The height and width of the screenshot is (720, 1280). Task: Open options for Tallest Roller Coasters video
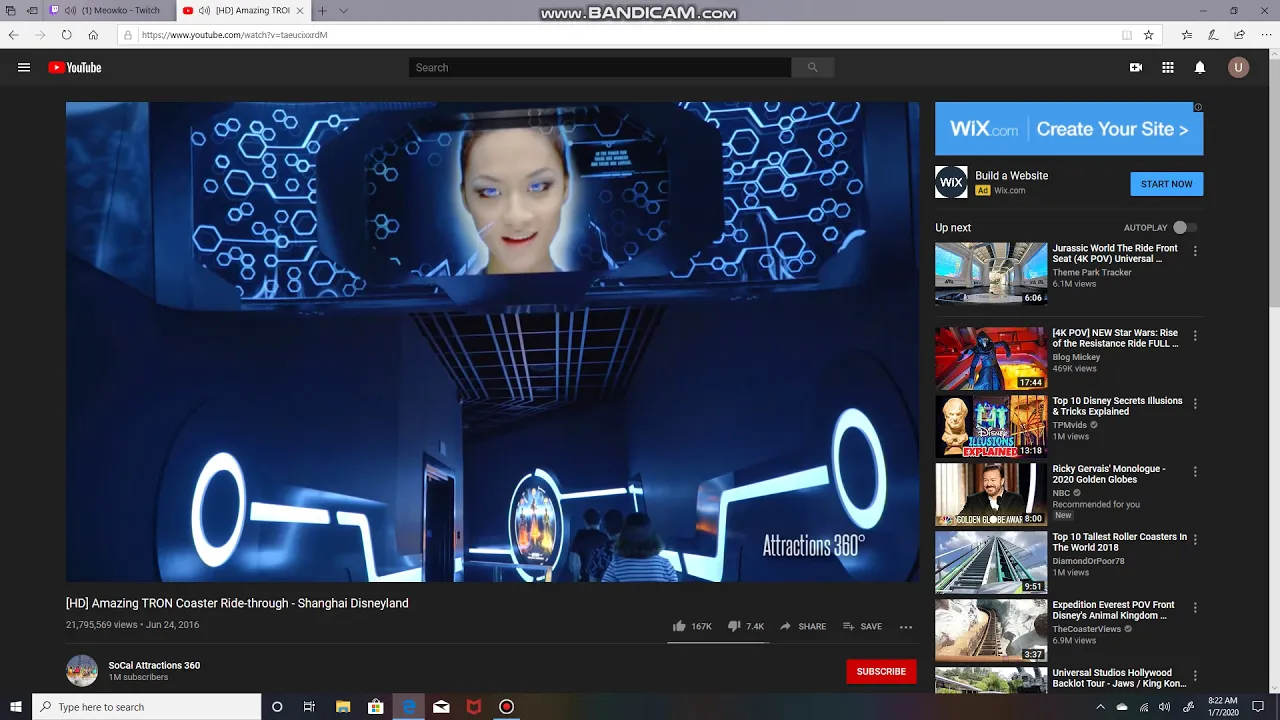coord(1195,540)
